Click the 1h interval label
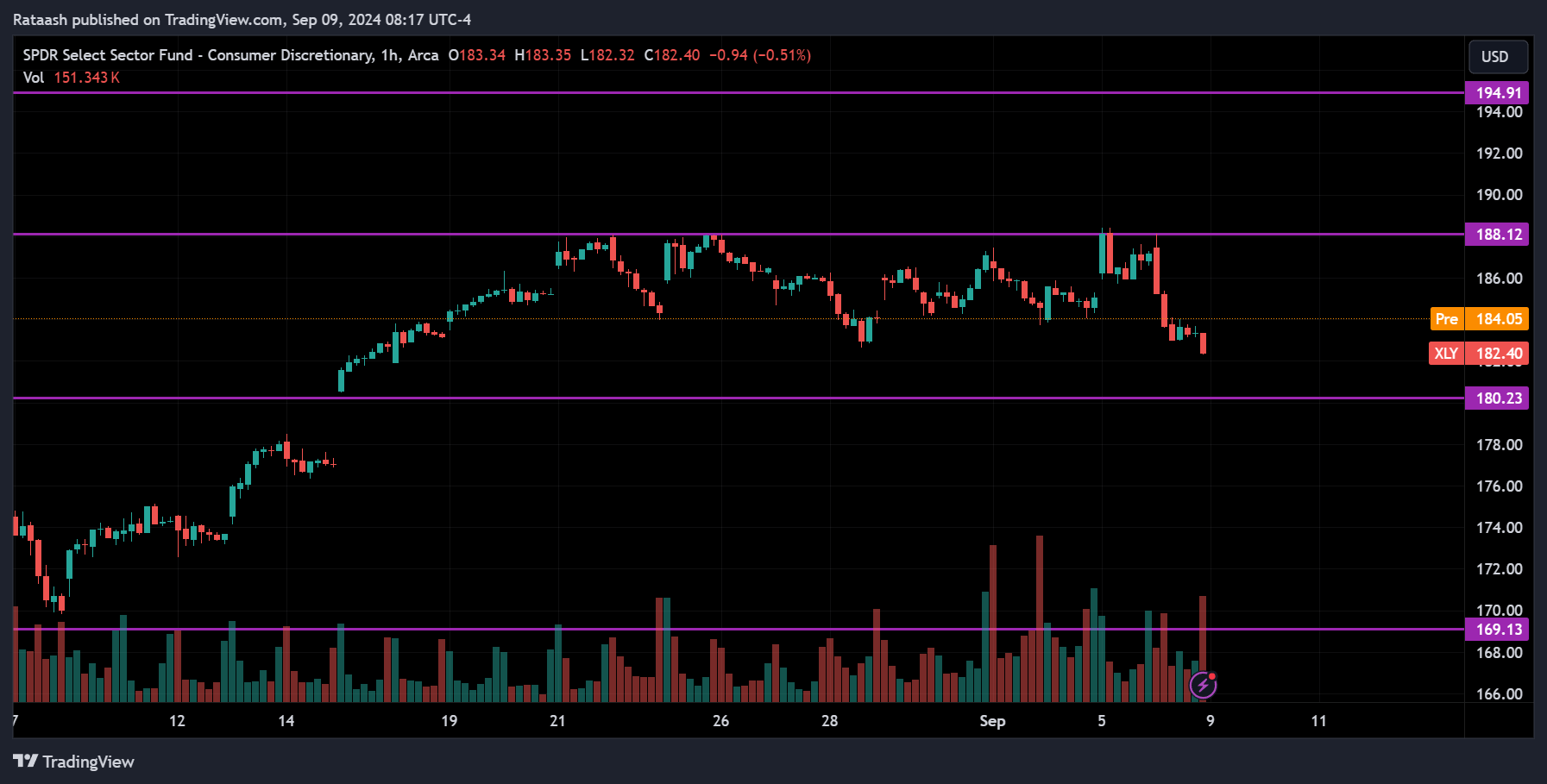The image size is (1547, 784). point(390,55)
